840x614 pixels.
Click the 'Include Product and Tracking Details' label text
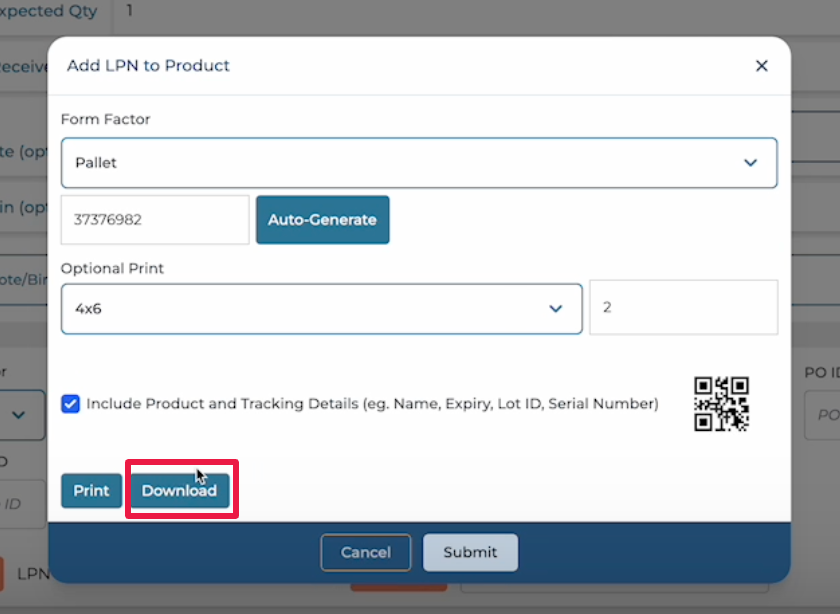(x=372, y=404)
